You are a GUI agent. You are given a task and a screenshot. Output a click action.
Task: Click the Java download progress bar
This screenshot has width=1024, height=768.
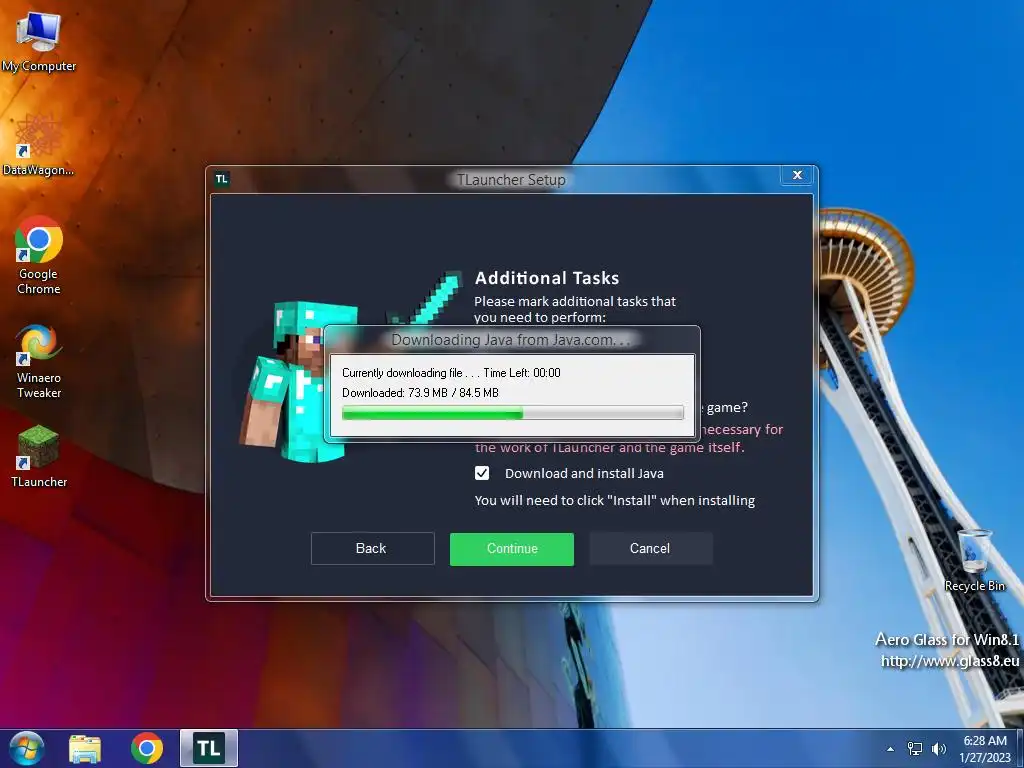(x=513, y=413)
